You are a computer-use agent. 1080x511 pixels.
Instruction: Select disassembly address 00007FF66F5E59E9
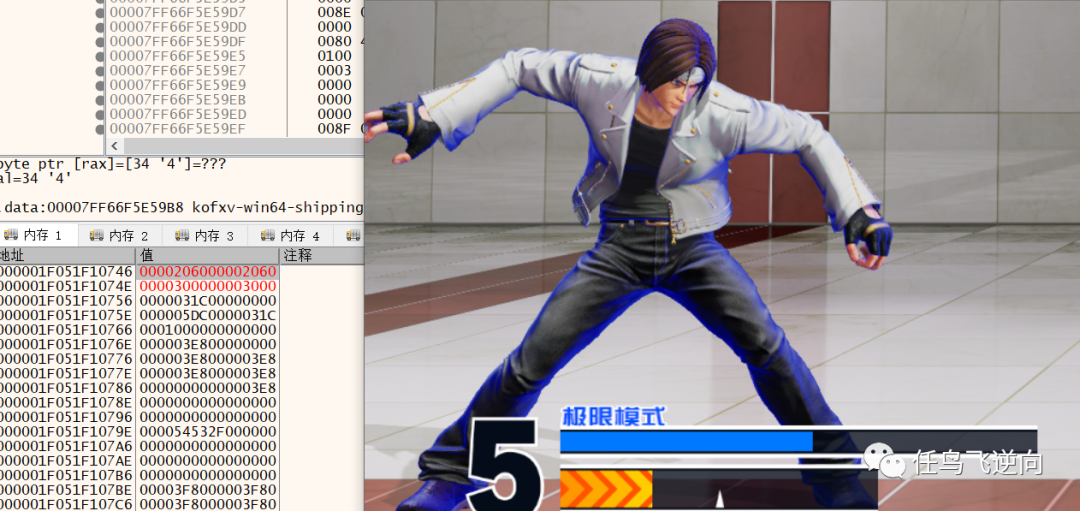(x=178, y=85)
